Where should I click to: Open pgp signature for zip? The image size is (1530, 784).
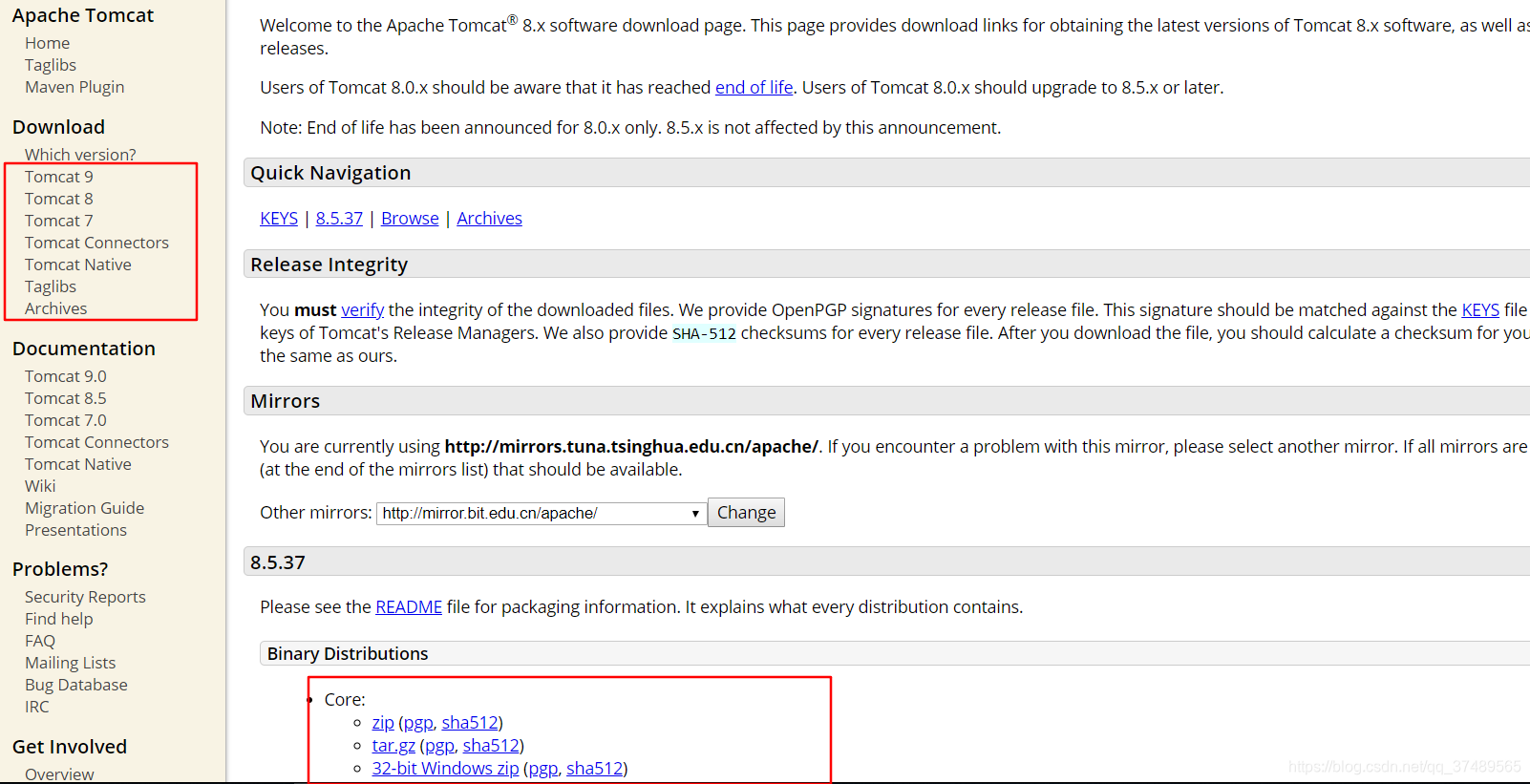click(418, 723)
